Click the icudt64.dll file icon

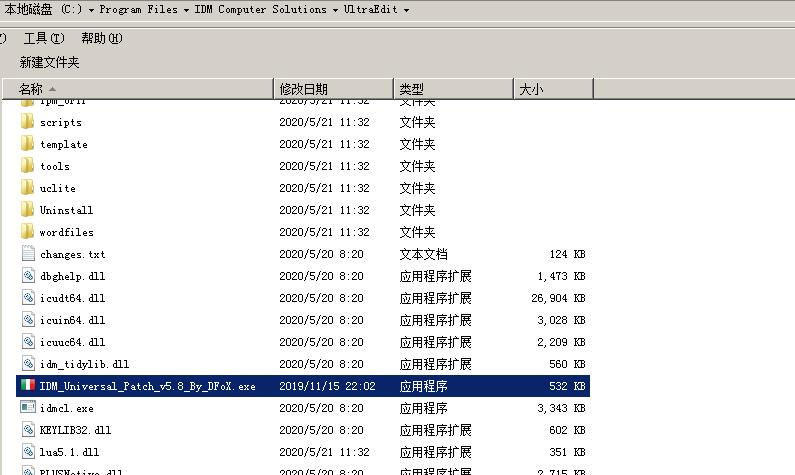(x=28, y=298)
